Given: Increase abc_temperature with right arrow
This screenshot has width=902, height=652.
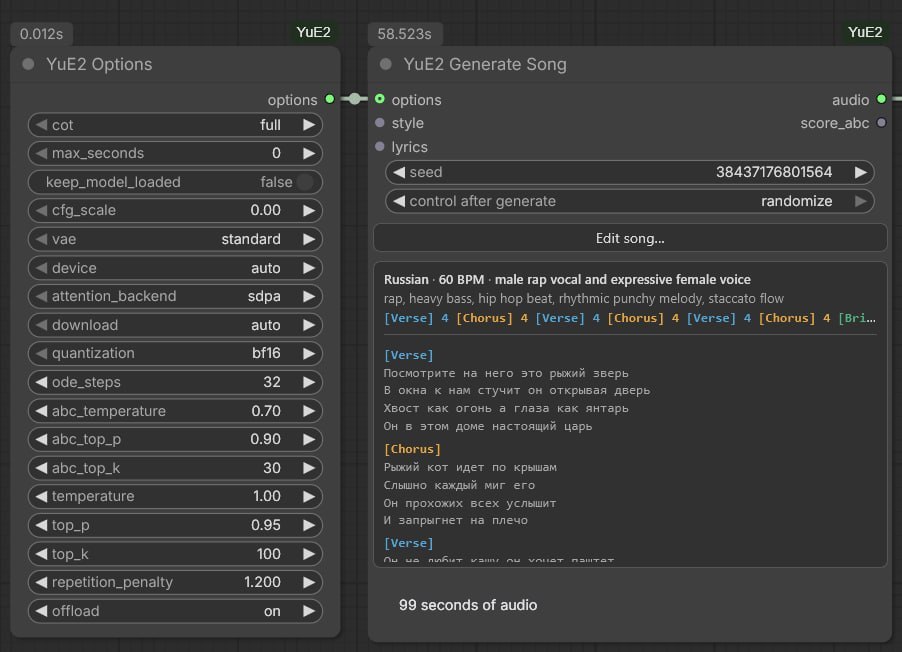Looking at the screenshot, I should point(309,410).
